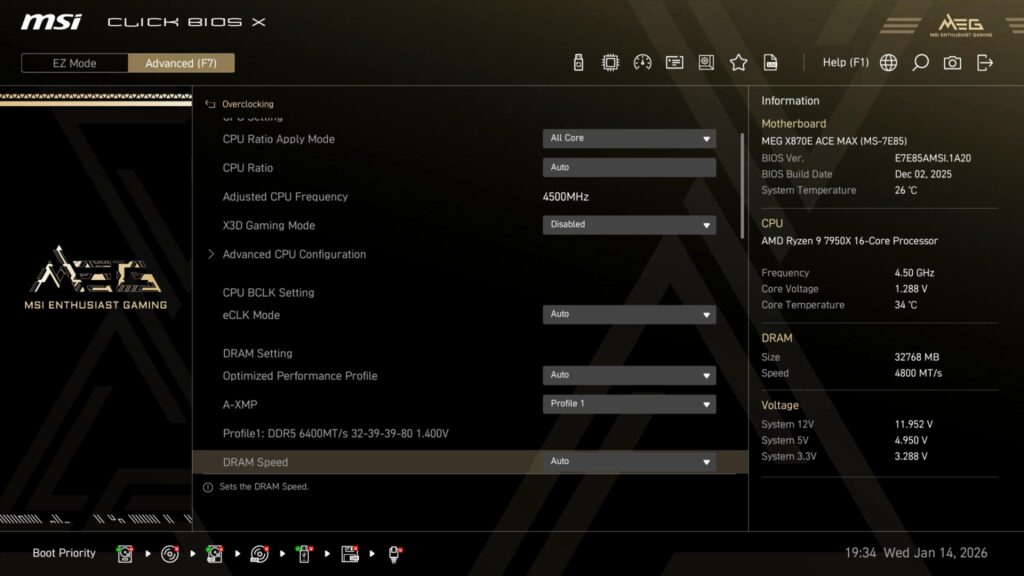Open the language globe icon
Image resolution: width=1024 pixels, height=576 pixels.
click(888, 63)
